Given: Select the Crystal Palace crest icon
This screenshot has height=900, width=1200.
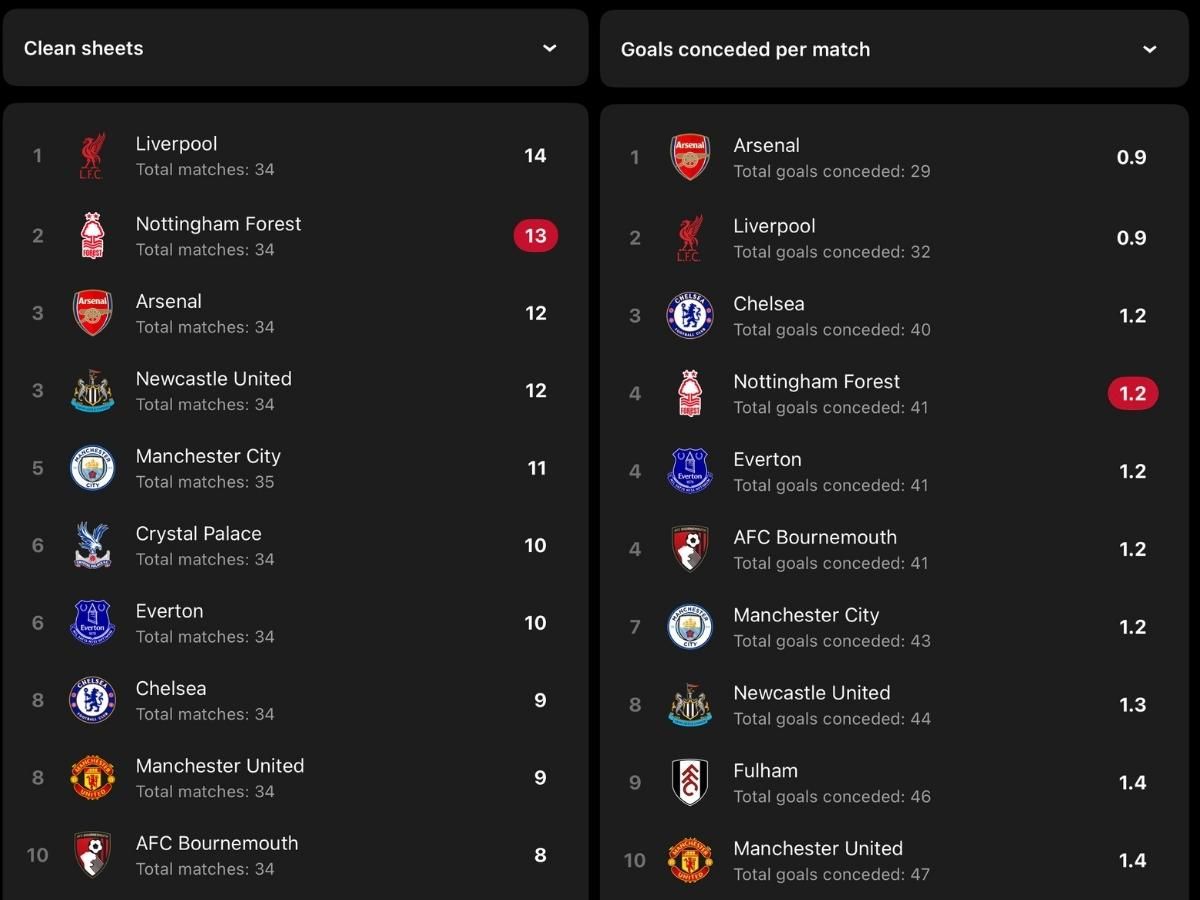Looking at the screenshot, I should click(x=92, y=545).
